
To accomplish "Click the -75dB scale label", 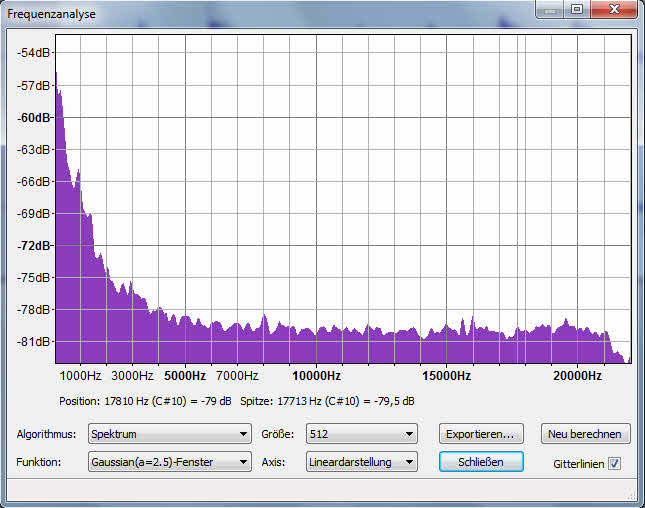I will pyautogui.click(x=34, y=278).
